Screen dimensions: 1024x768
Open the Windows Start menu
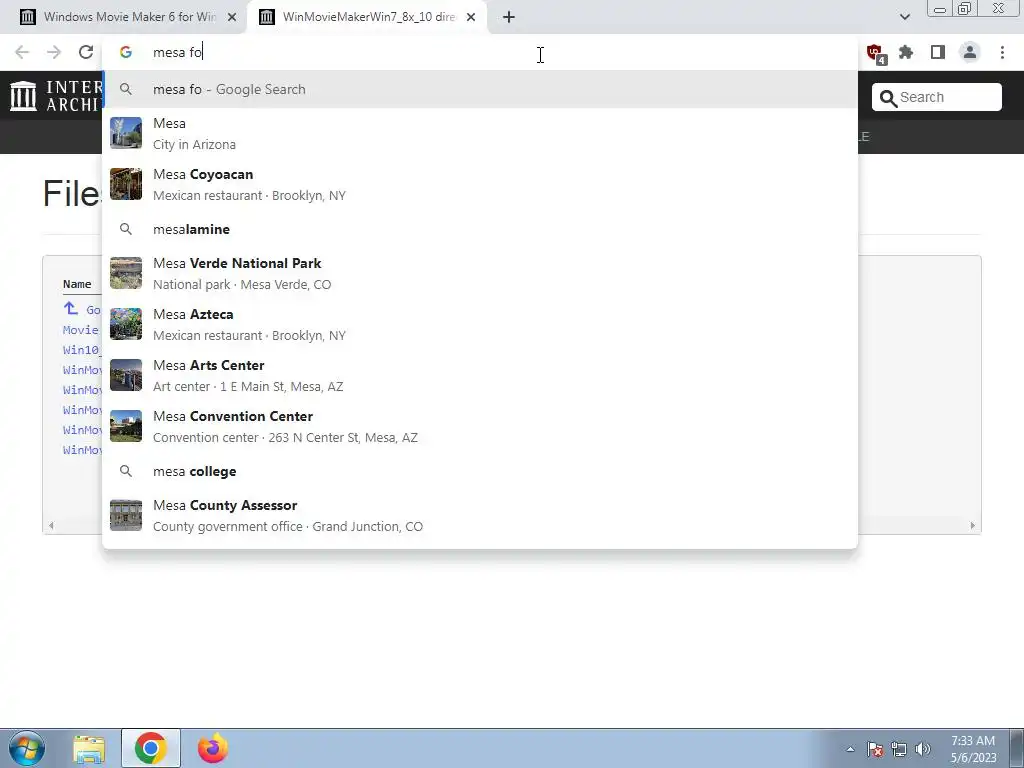[27, 748]
